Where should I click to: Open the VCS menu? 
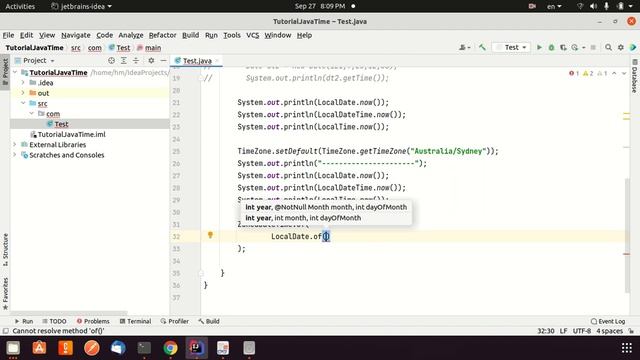coord(253,35)
